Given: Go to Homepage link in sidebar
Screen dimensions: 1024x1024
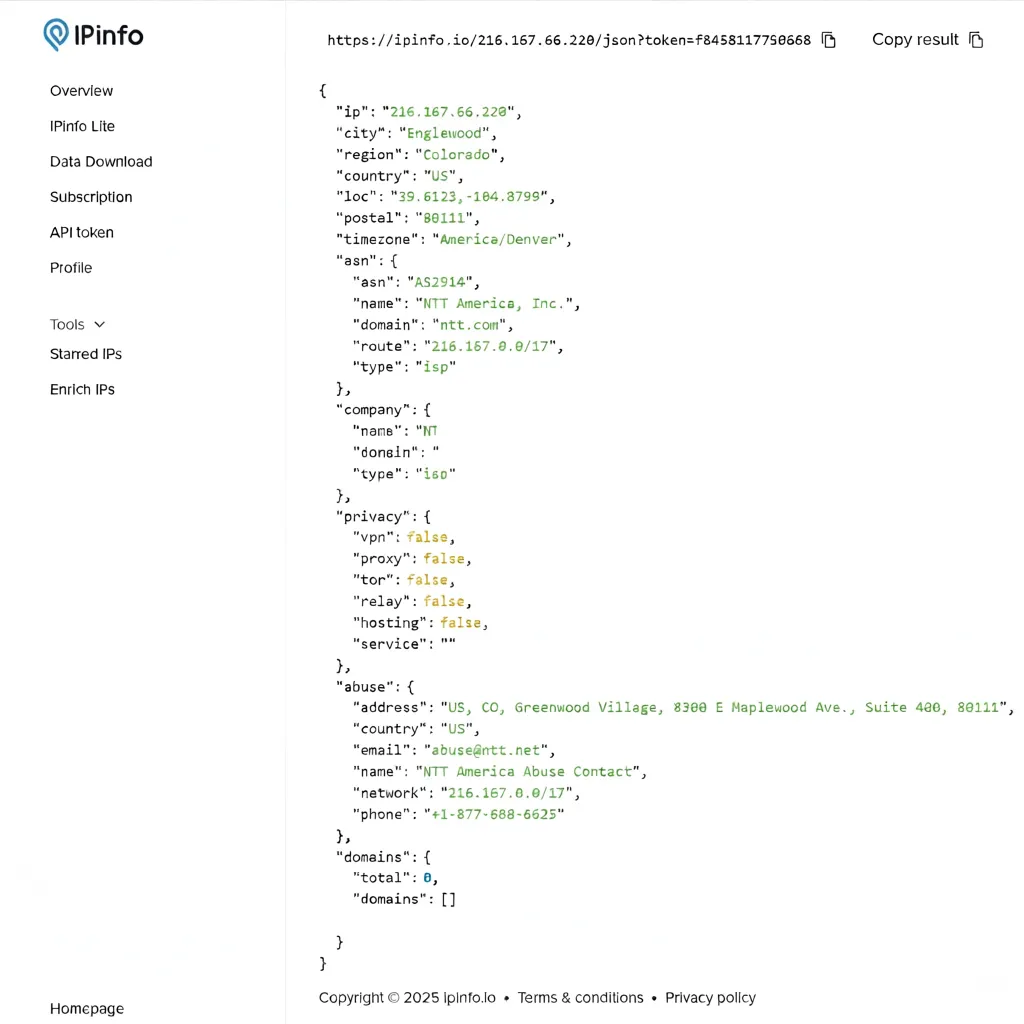Looking at the screenshot, I should [87, 1008].
